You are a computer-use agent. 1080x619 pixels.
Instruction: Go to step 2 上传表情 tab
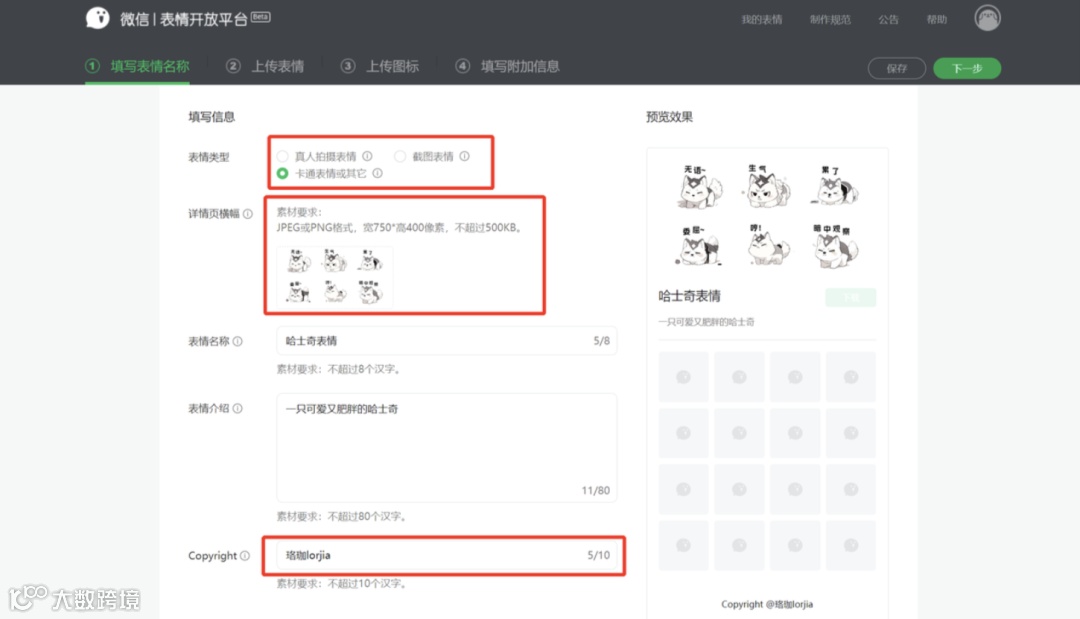265,66
